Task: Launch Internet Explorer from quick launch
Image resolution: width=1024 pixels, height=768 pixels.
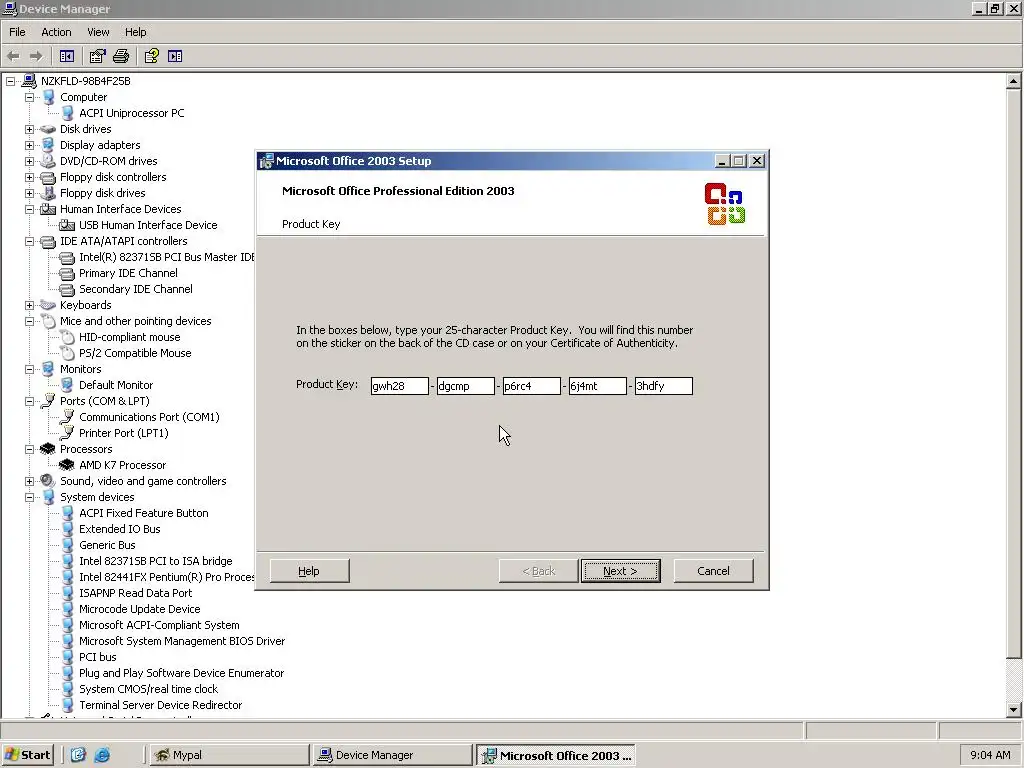Action: tap(102, 755)
